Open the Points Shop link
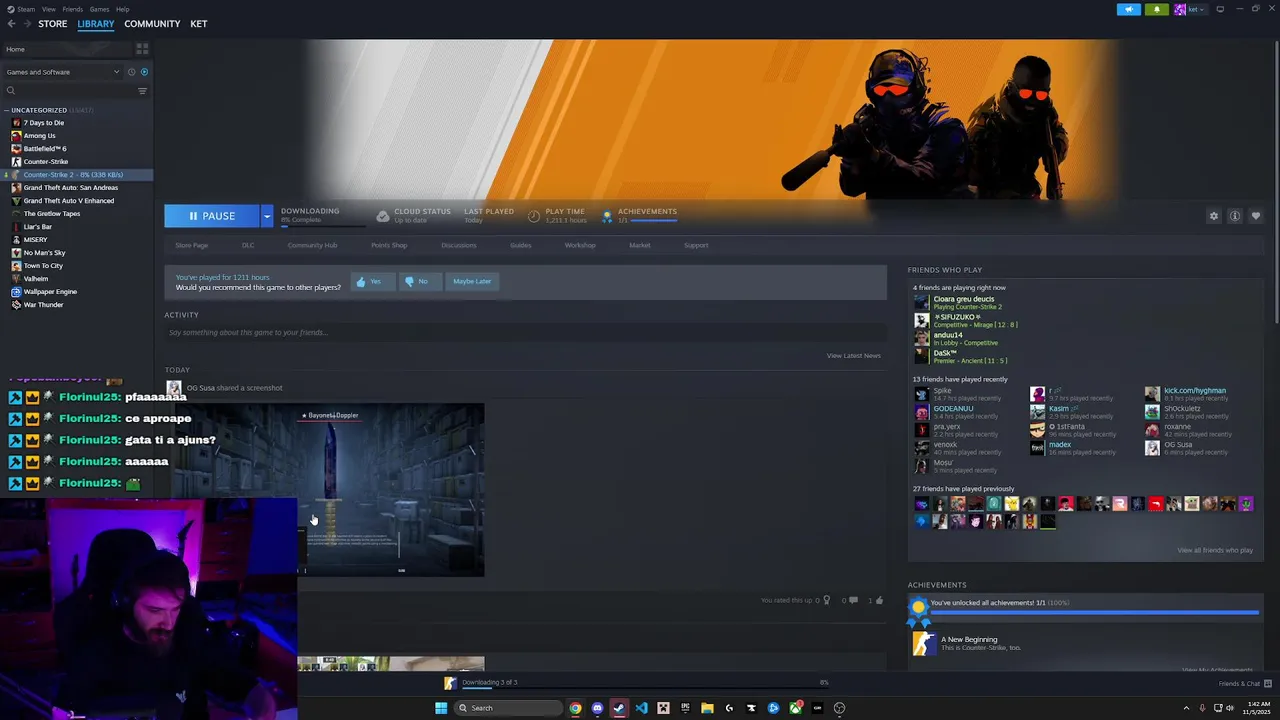The width and height of the screenshot is (1280, 720). pyautogui.click(x=389, y=245)
